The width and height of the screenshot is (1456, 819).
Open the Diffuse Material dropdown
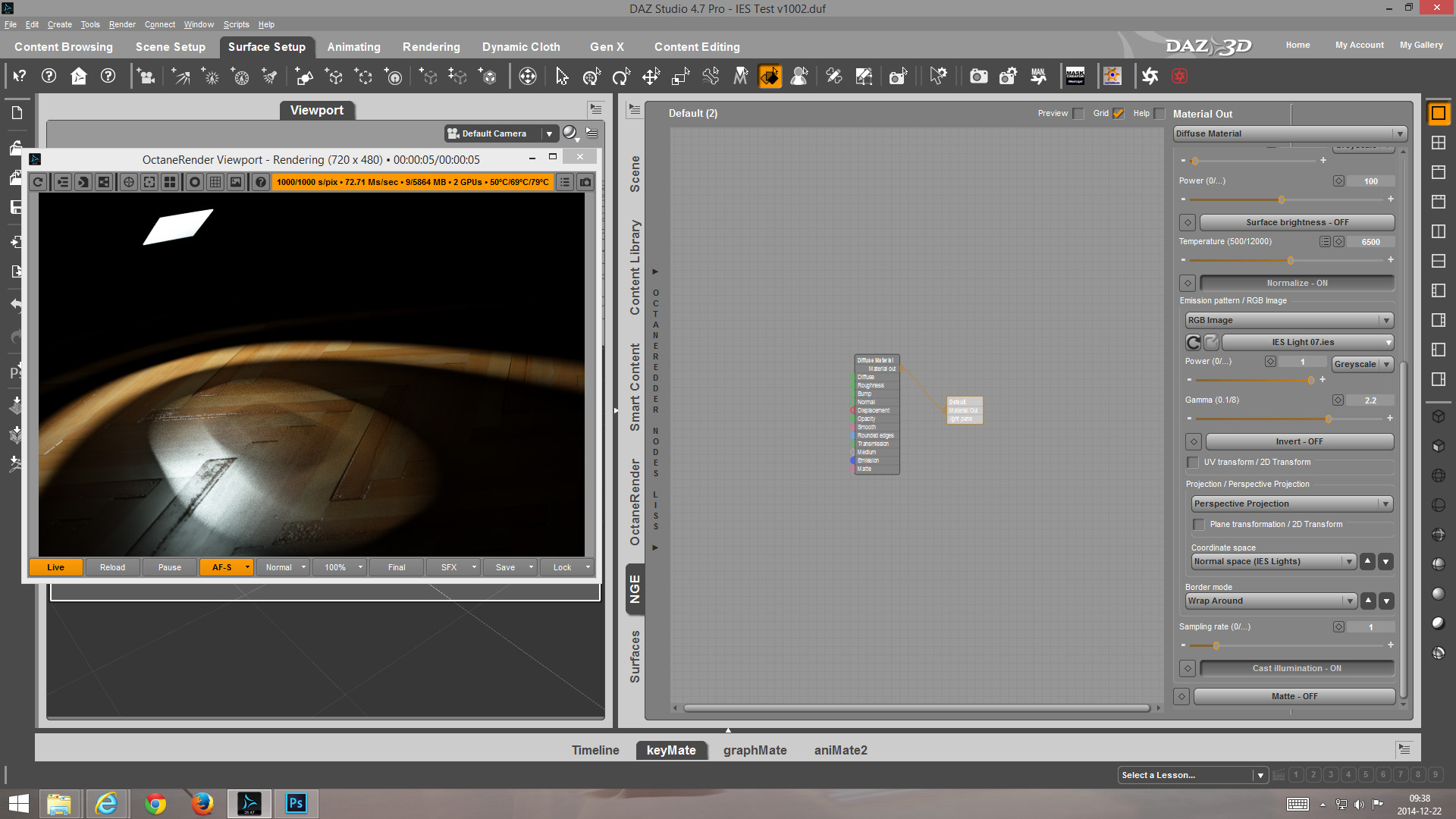(1289, 133)
